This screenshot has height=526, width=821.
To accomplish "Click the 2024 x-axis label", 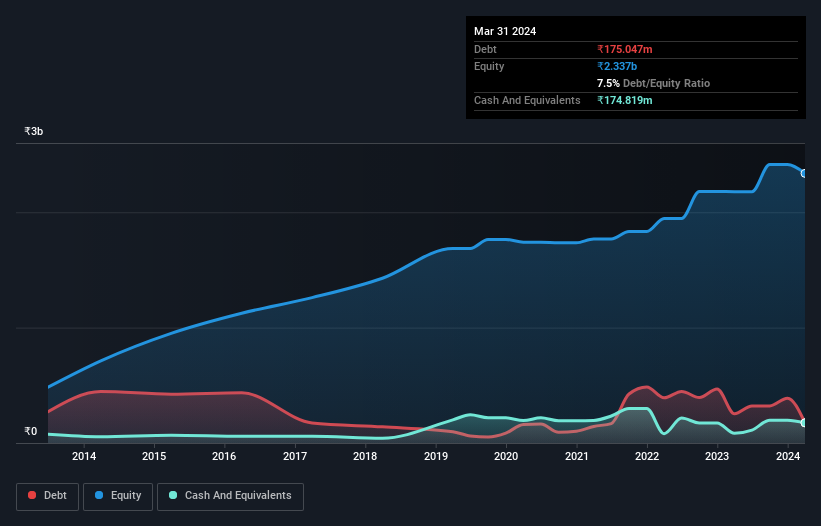I will [x=787, y=456].
